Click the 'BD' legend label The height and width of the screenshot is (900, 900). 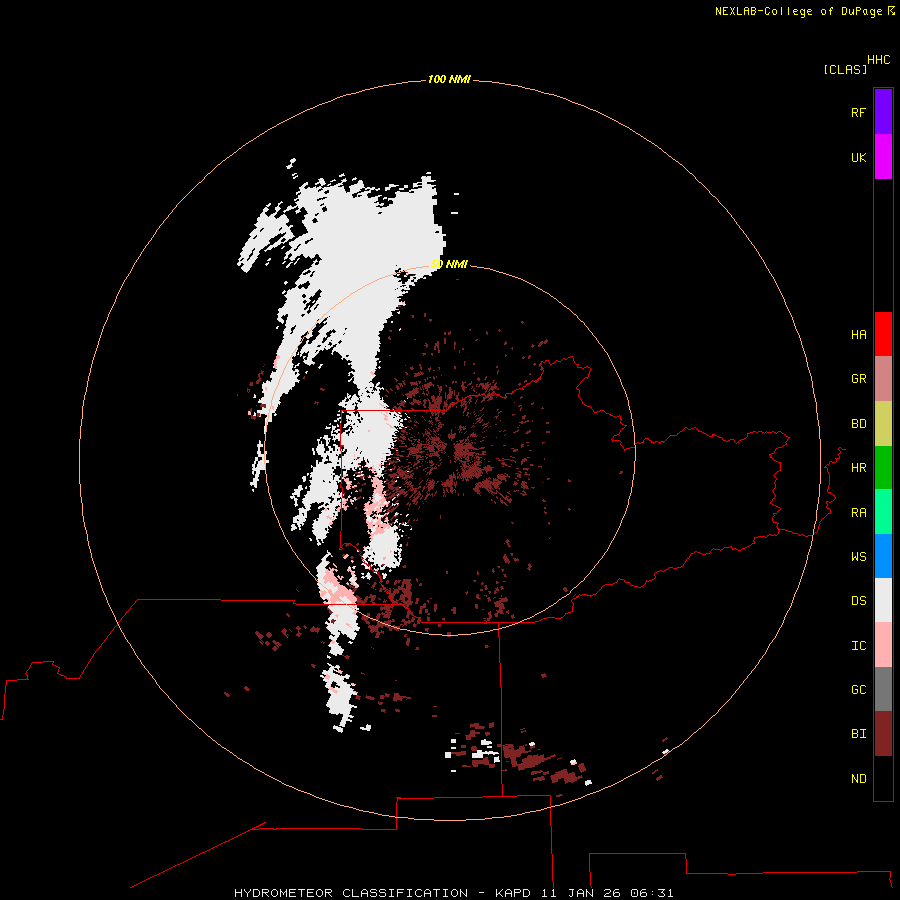pyautogui.click(x=858, y=424)
